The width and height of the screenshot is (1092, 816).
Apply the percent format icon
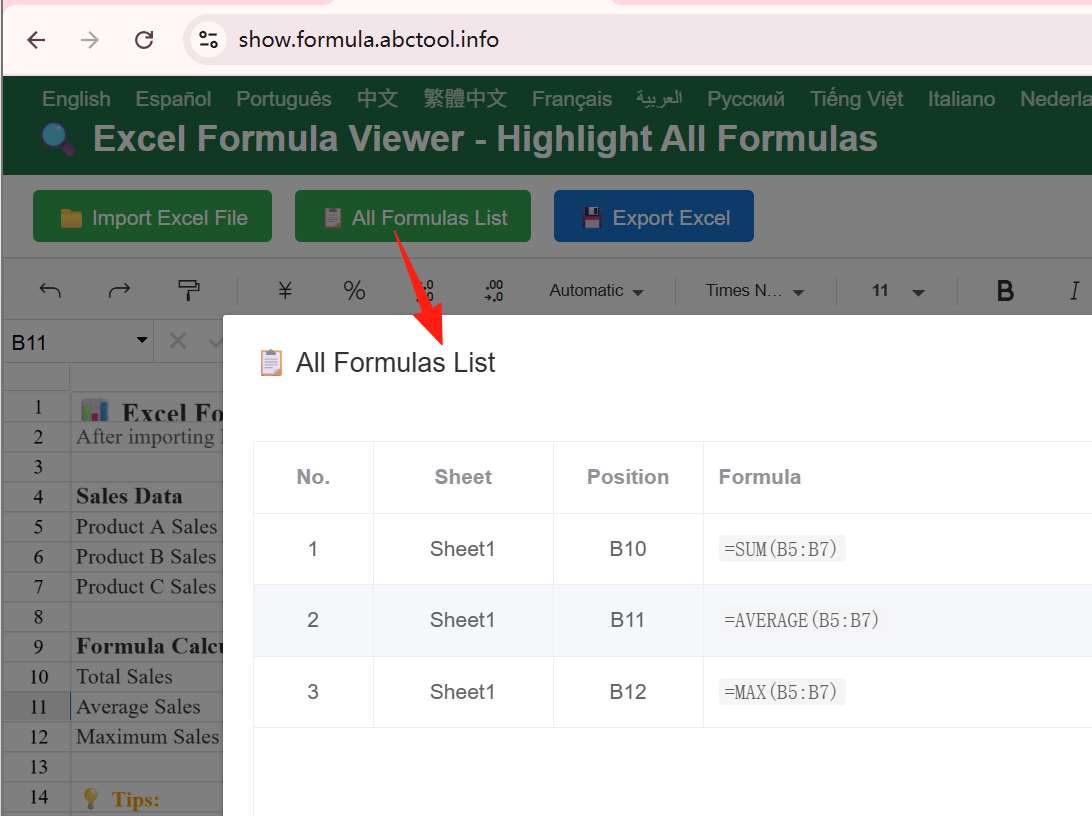354,290
